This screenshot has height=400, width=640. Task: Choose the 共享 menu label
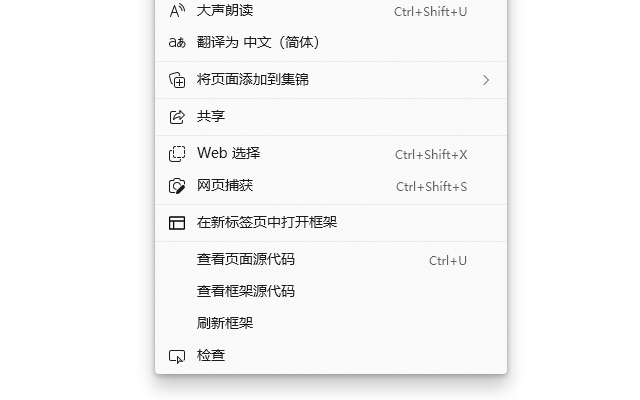coord(211,117)
